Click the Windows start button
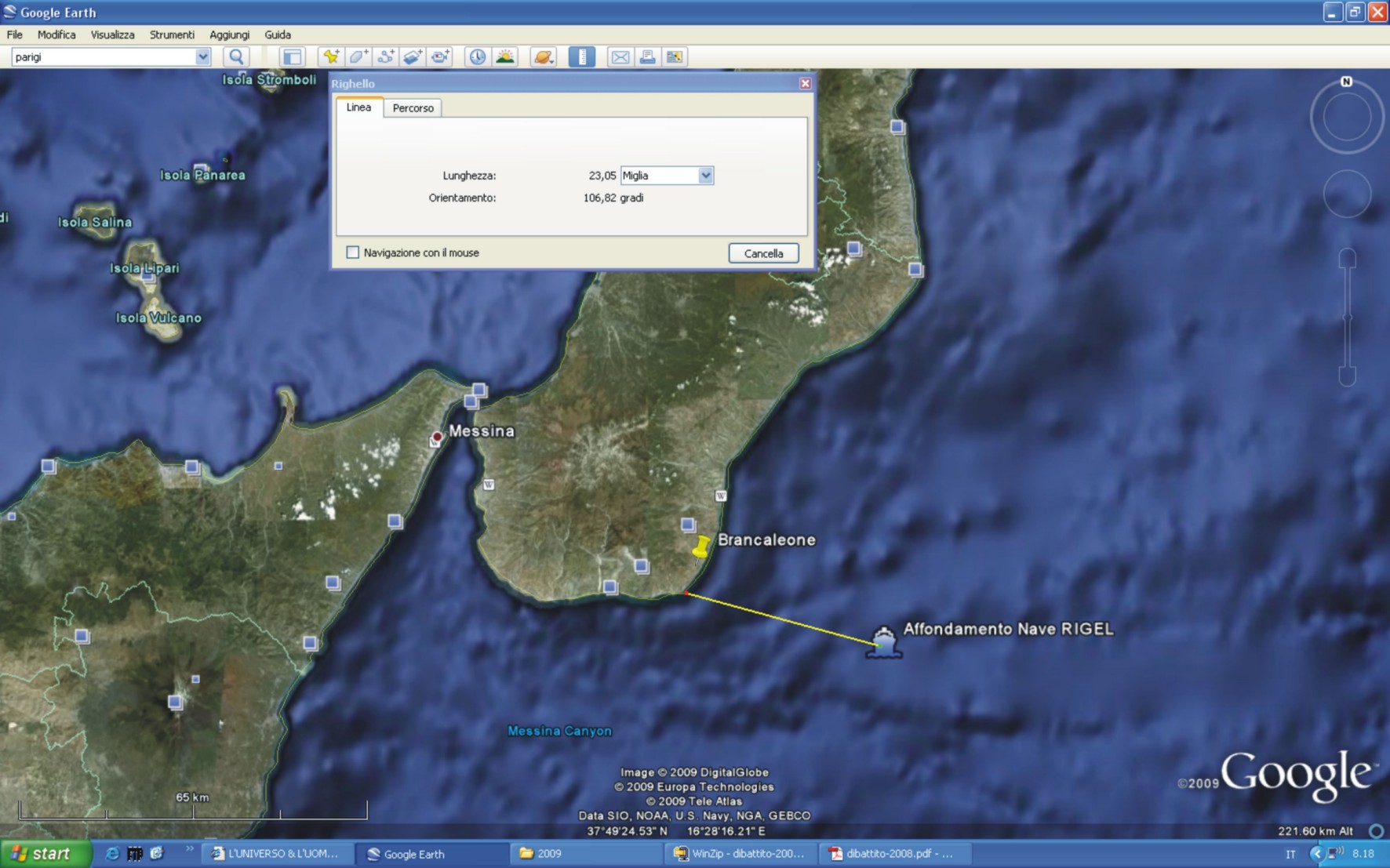Screen dimensions: 1390x868 pos(45,853)
